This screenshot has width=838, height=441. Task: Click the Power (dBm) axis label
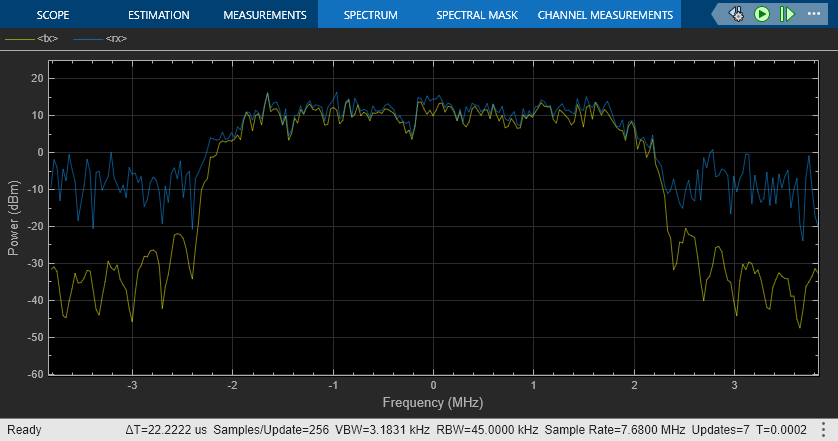click(x=13, y=218)
